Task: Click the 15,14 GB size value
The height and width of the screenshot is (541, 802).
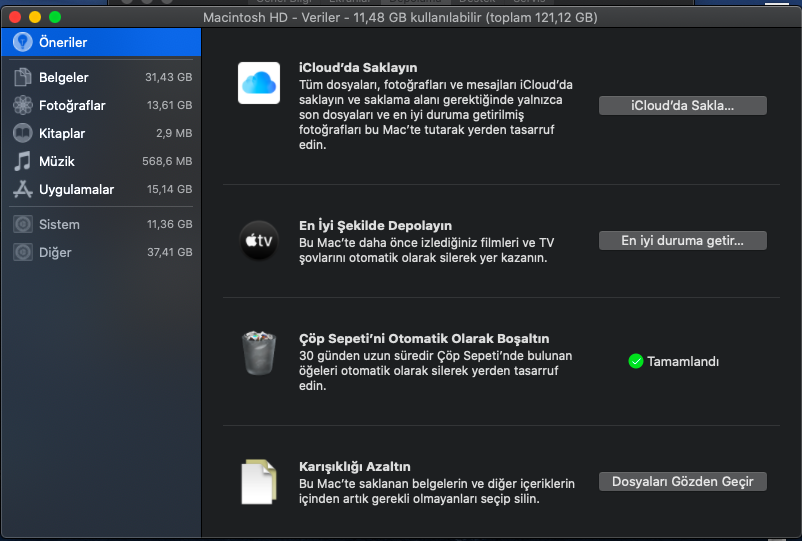Action: tap(169, 189)
